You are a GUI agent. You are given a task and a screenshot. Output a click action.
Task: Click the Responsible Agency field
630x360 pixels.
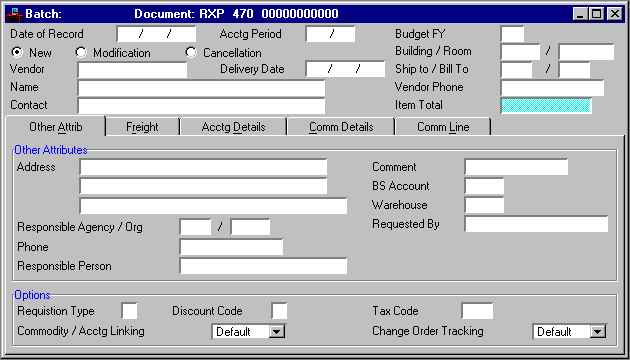pyautogui.click(x=195, y=227)
